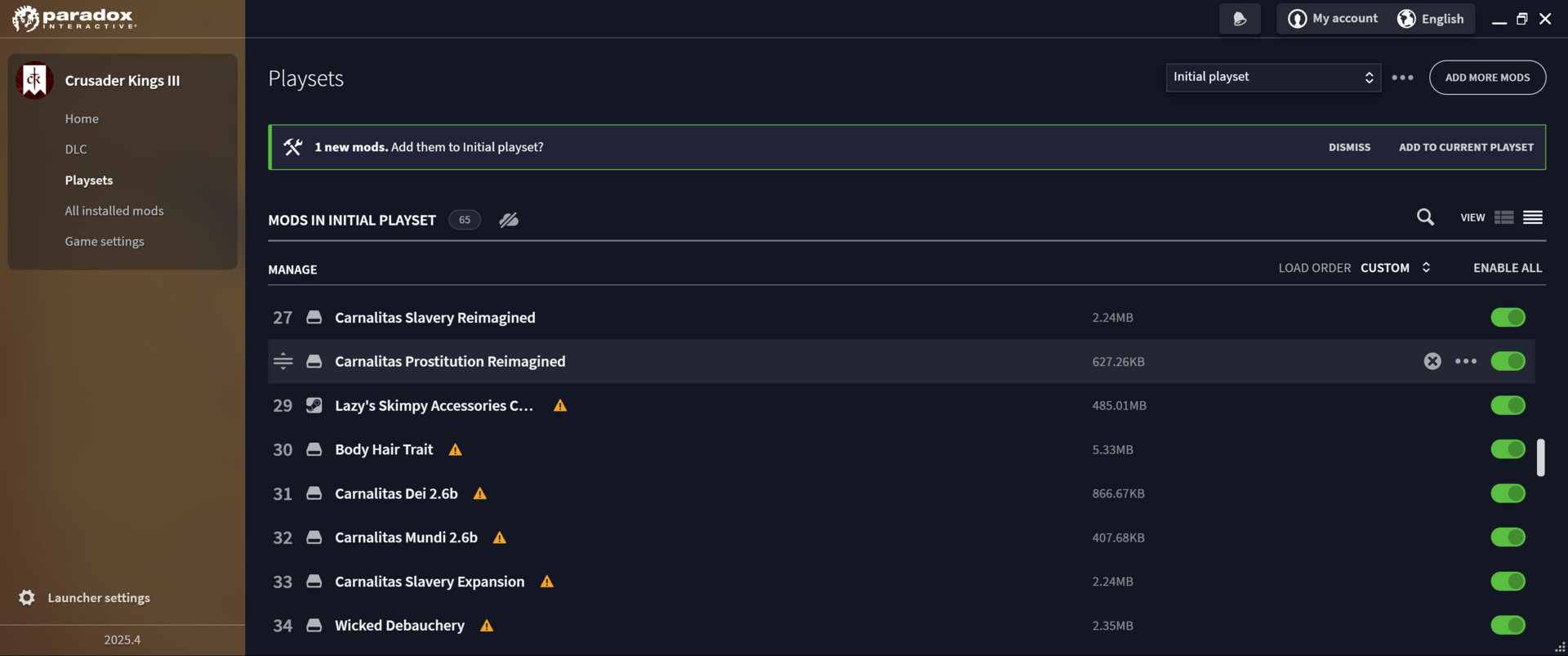Go to All installed mods page

114,211
